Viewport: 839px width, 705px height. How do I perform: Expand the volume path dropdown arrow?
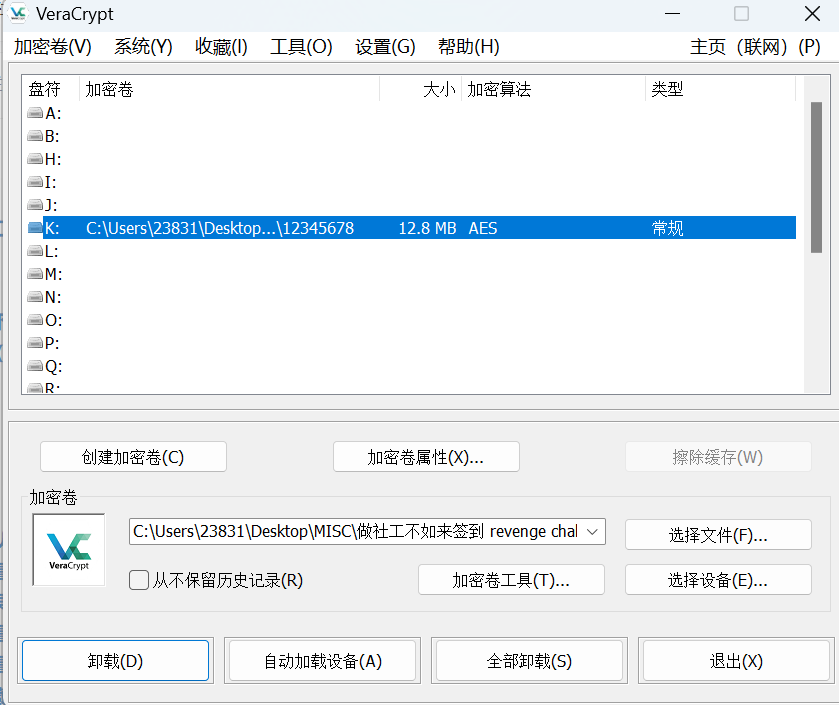[592, 532]
